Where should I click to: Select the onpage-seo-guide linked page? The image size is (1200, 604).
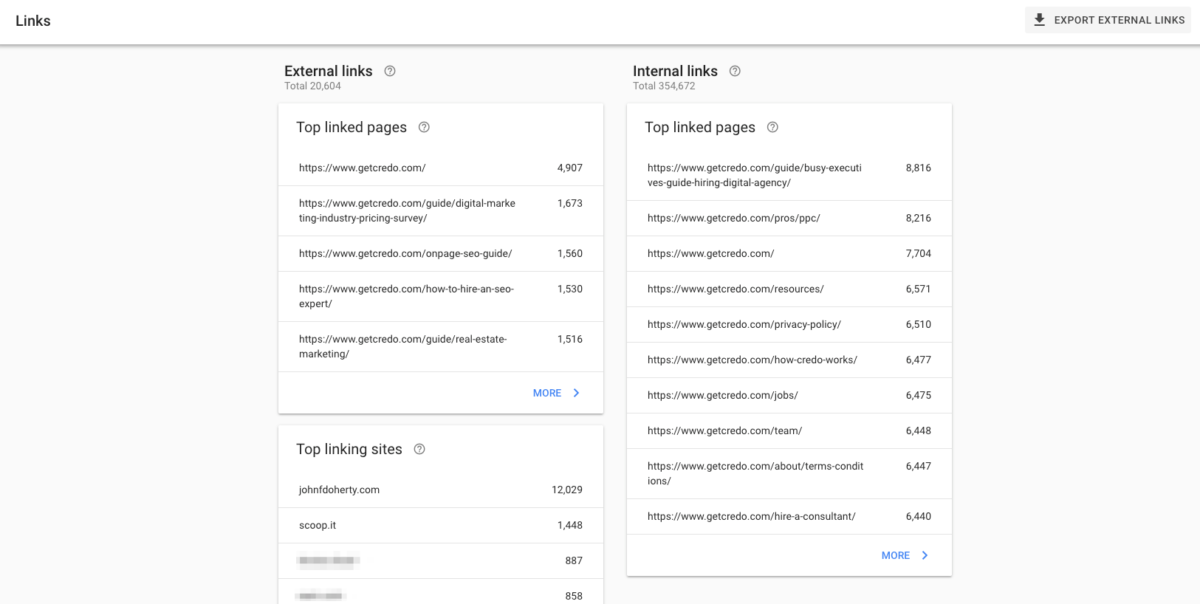[x=408, y=253]
